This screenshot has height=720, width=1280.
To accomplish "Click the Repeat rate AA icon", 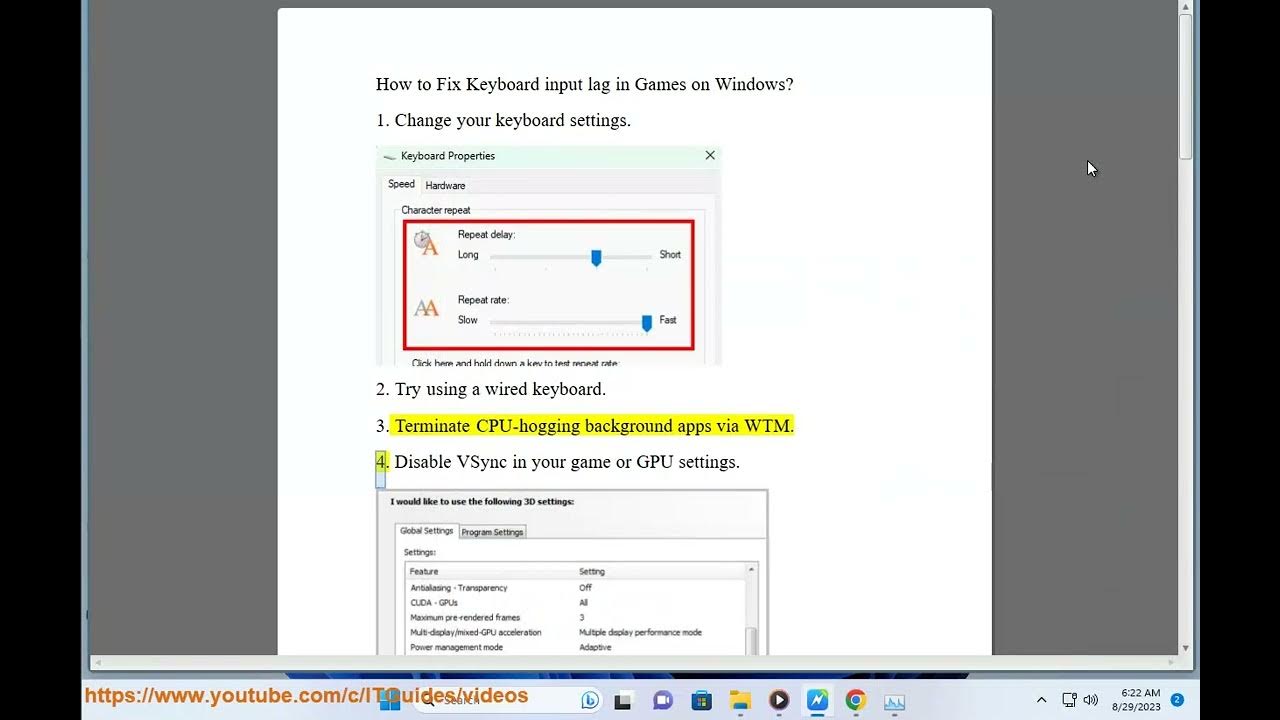I will 427,309.
